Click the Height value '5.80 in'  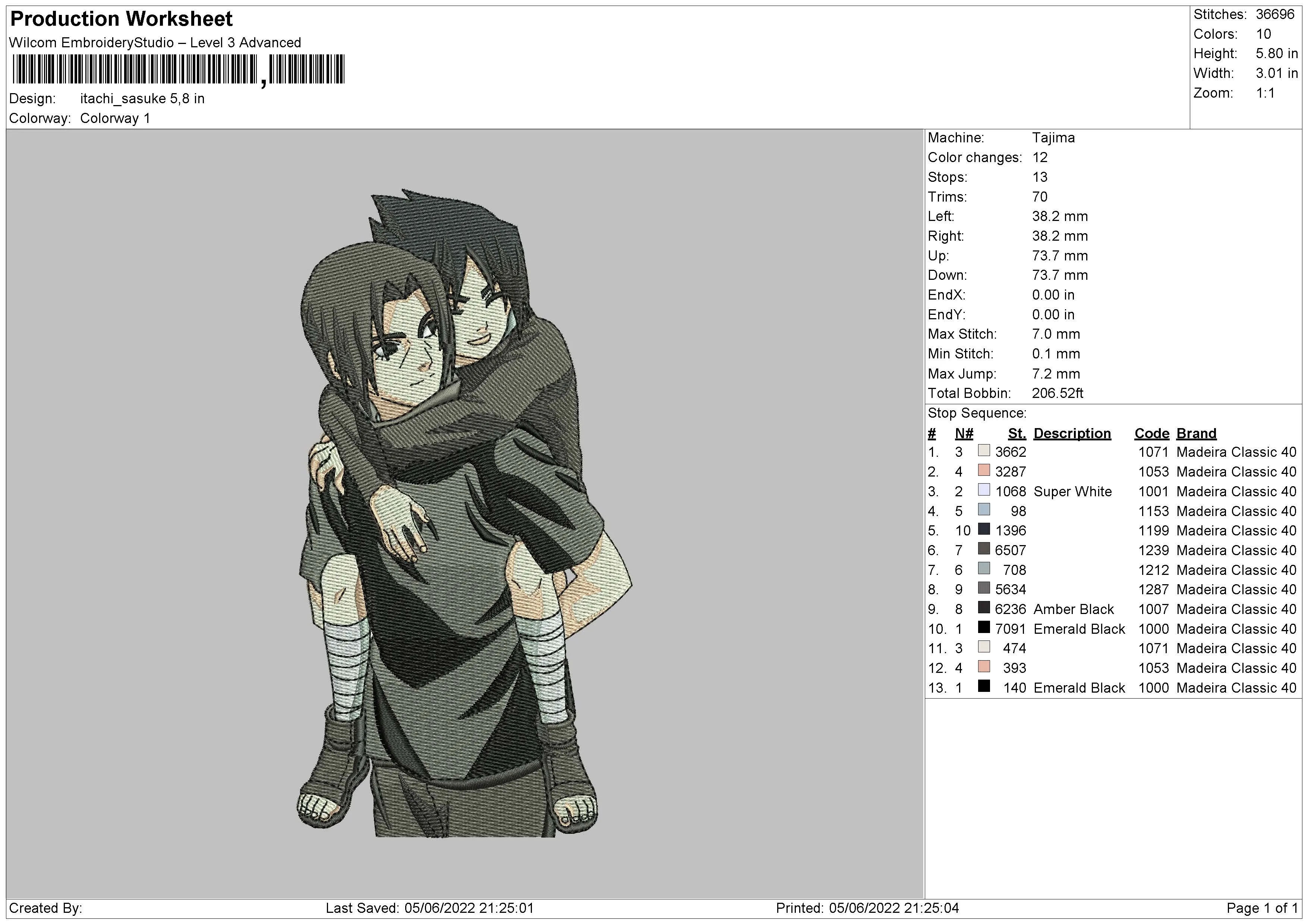pos(1277,54)
